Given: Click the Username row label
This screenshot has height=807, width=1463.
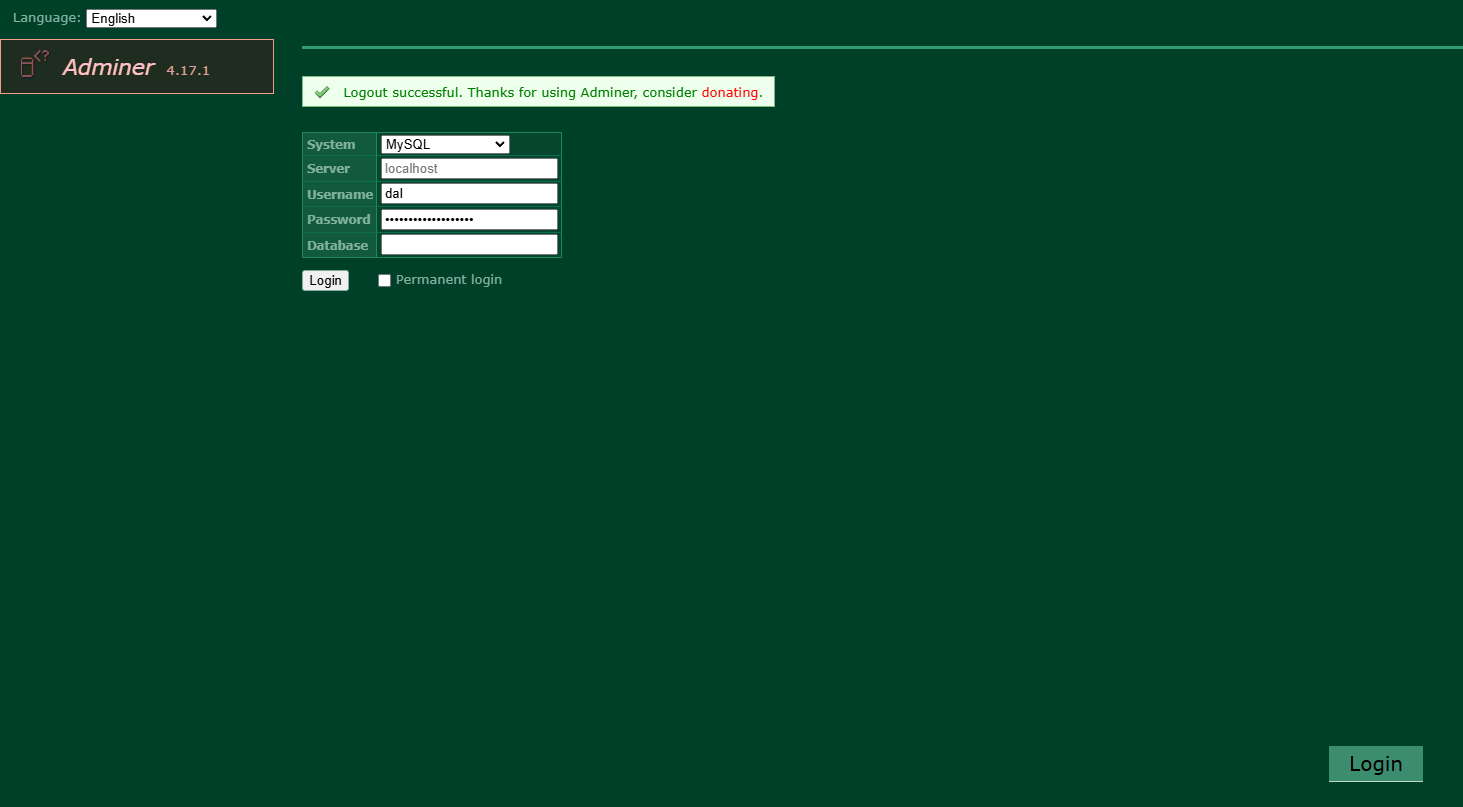Looking at the screenshot, I should pyautogui.click(x=340, y=195).
